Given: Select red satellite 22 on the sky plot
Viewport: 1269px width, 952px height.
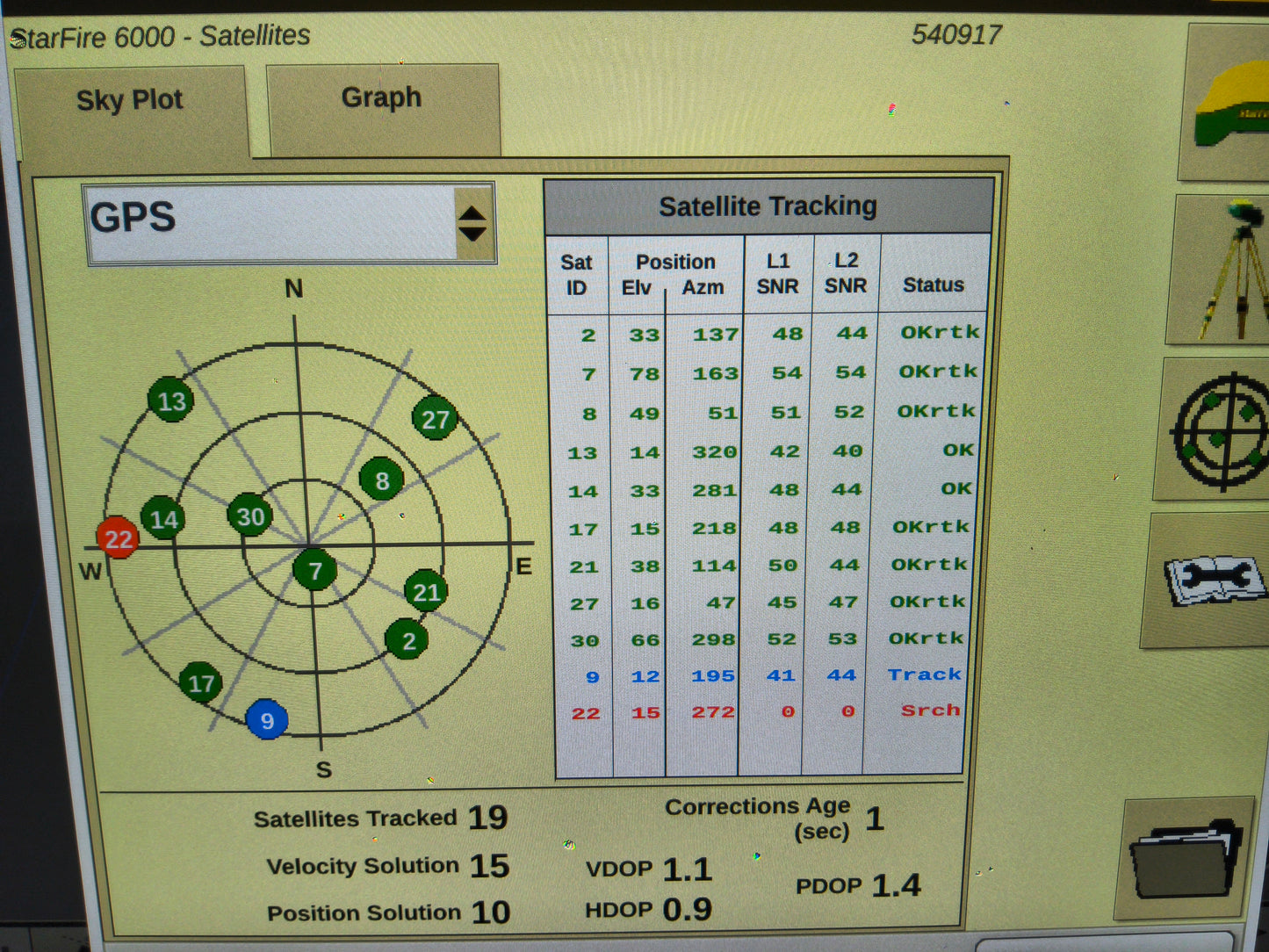Looking at the screenshot, I should point(119,537).
